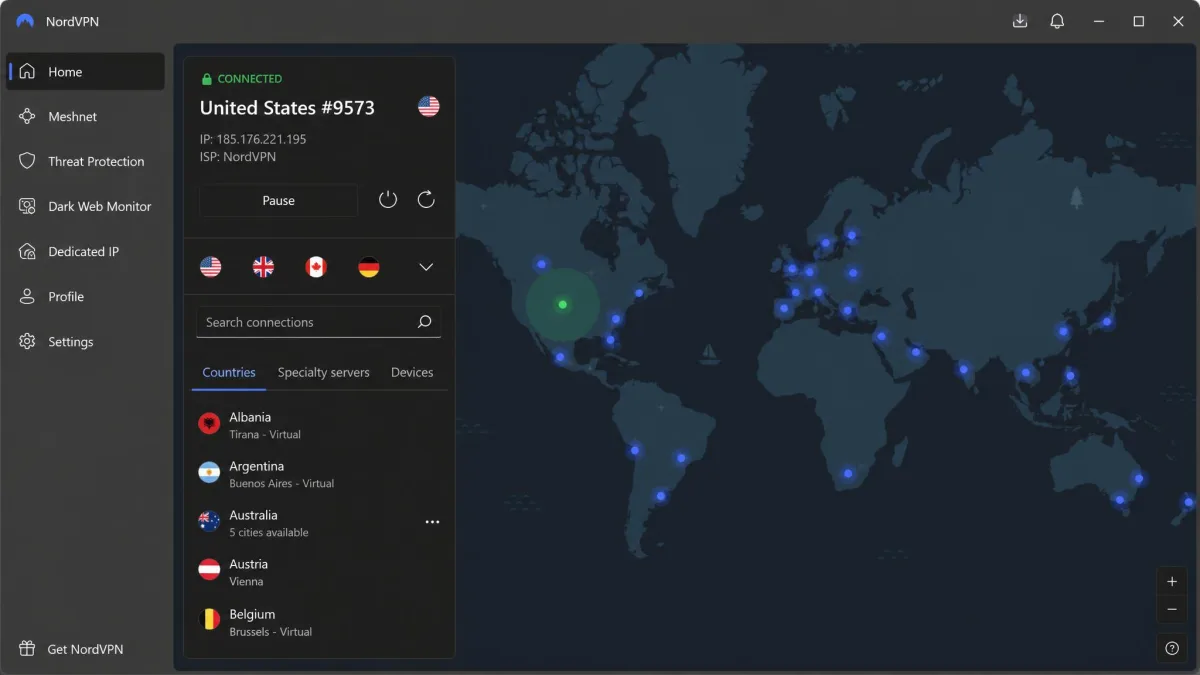Open Dark Web Monitor

click(x=85, y=207)
